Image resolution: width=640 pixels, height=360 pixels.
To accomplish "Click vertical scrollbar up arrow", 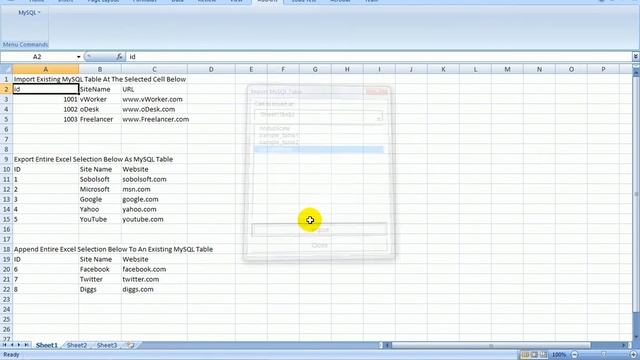I will tap(636, 73).
